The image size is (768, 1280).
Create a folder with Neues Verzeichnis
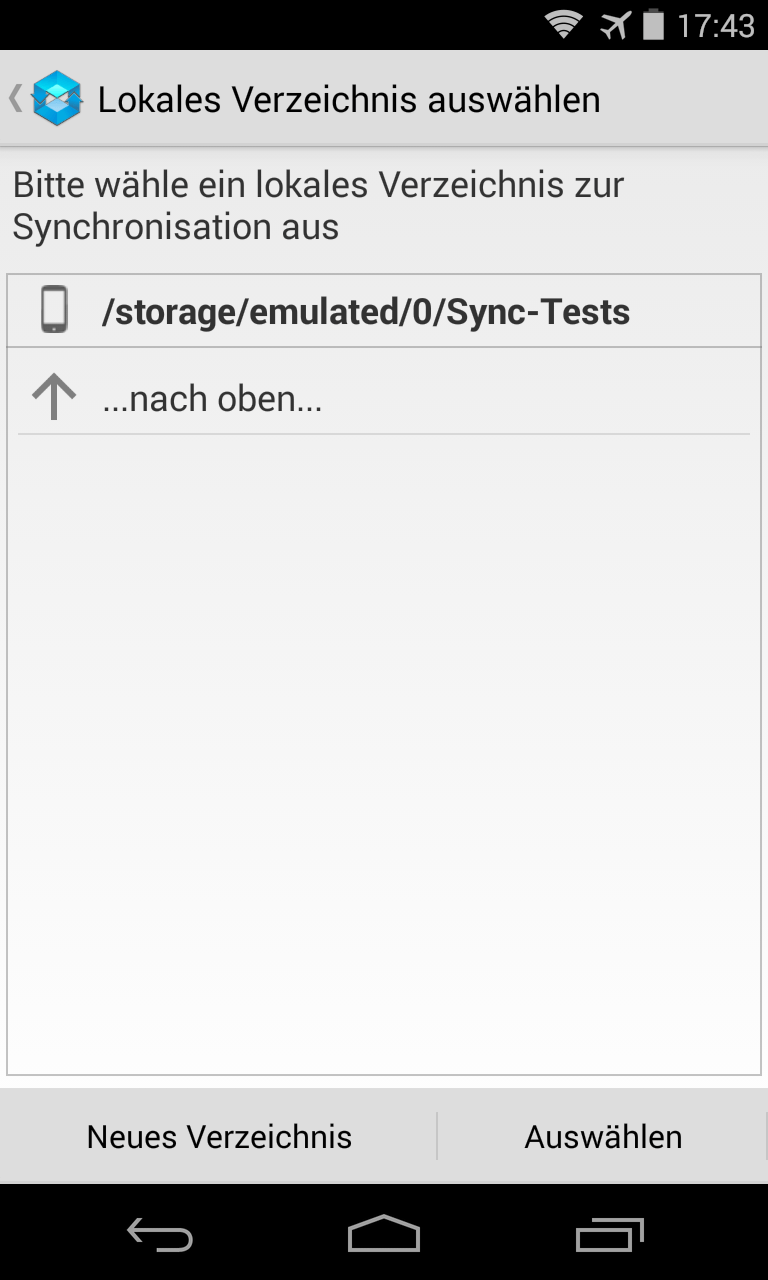[x=219, y=1137]
